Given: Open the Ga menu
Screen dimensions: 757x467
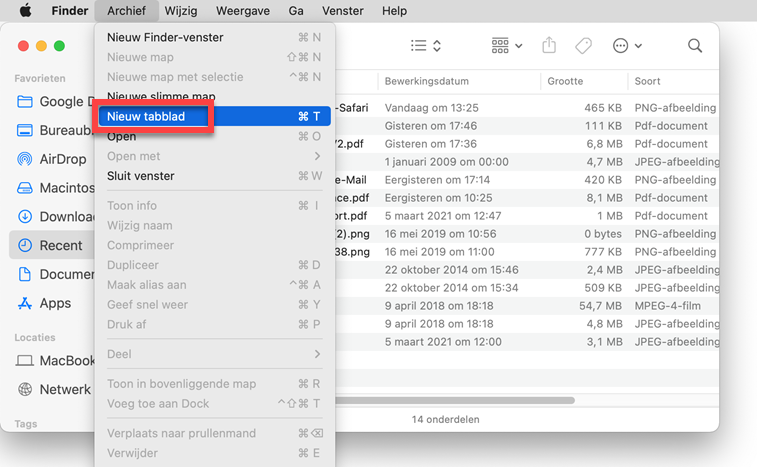Looking at the screenshot, I should point(296,11).
